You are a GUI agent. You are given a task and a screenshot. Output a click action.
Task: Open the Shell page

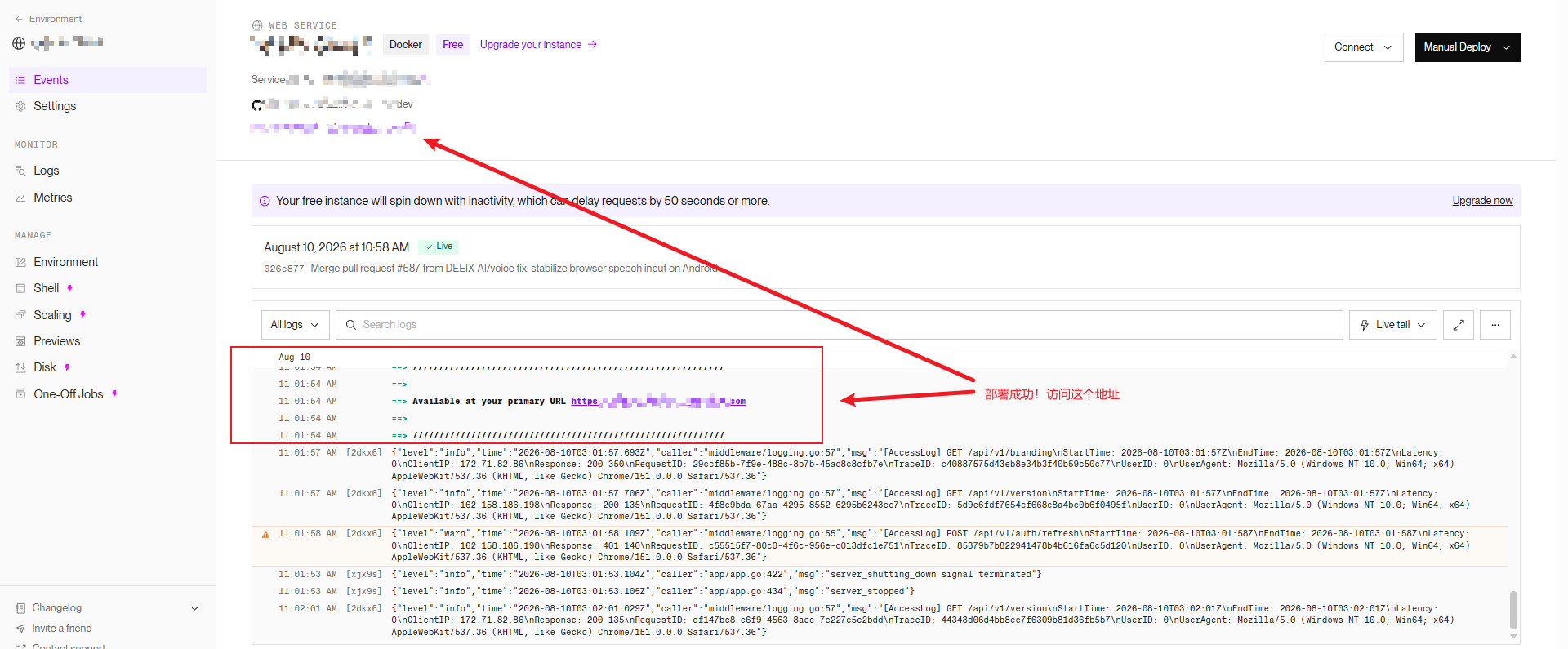coord(46,288)
